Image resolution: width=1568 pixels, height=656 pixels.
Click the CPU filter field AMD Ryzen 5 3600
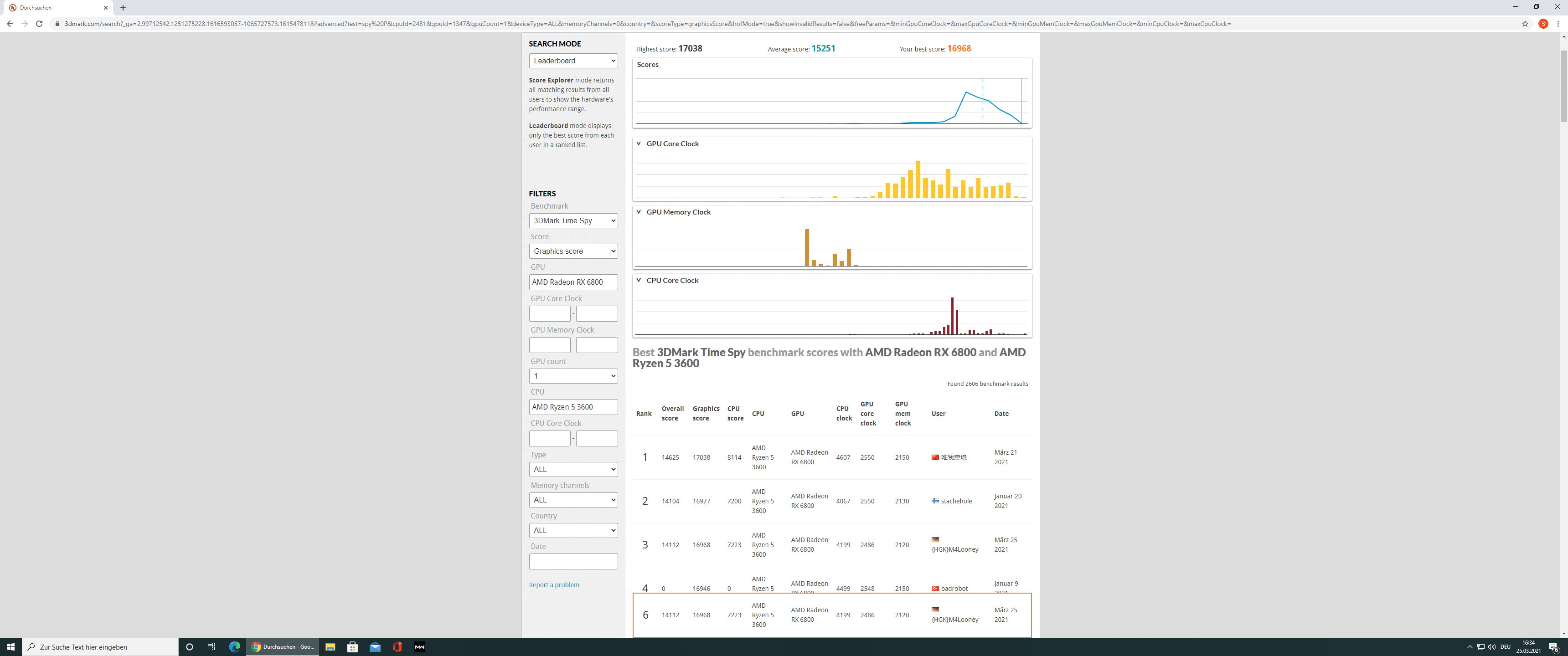pyautogui.click(x=573, y=406)
